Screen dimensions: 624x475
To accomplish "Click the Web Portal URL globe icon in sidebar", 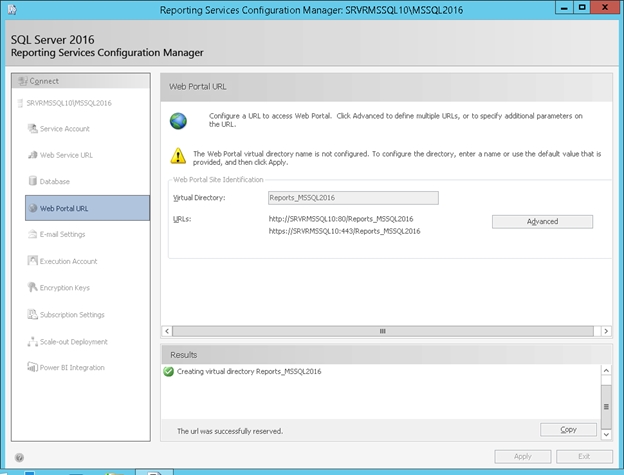I will pos(33,208).
